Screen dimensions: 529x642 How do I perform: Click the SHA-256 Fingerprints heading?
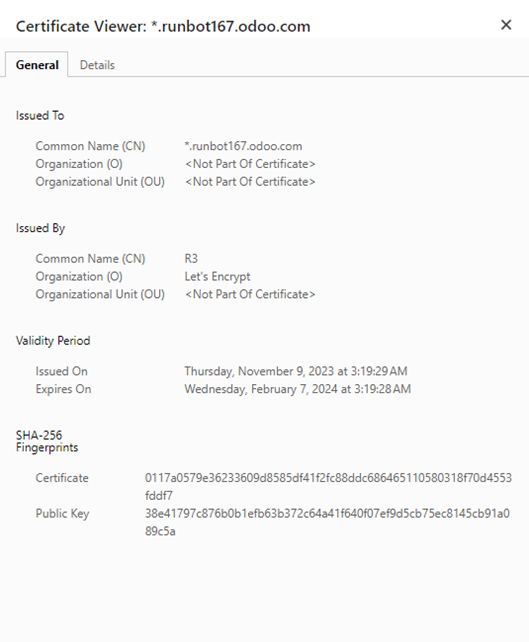click(x=47, y=441)
